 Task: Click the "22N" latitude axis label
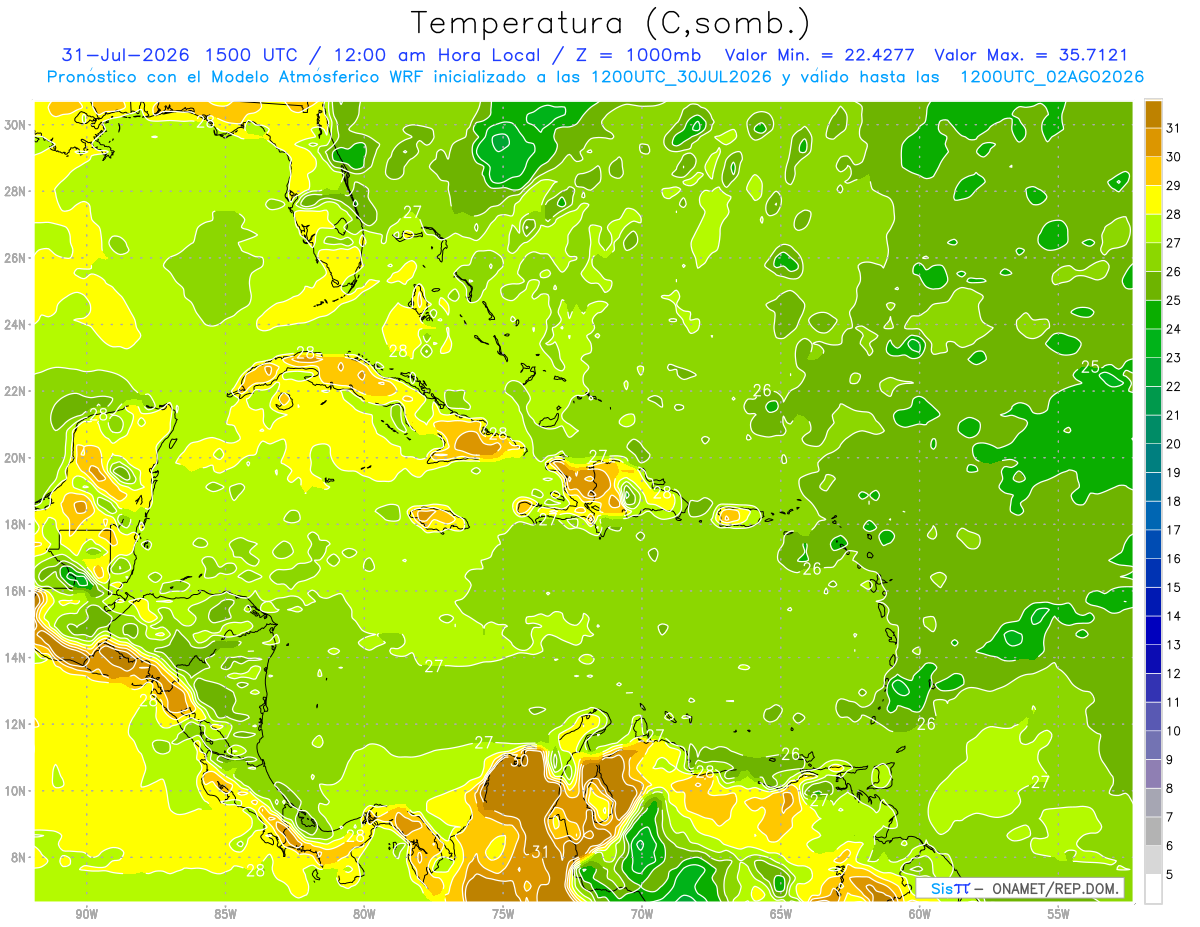15,391
